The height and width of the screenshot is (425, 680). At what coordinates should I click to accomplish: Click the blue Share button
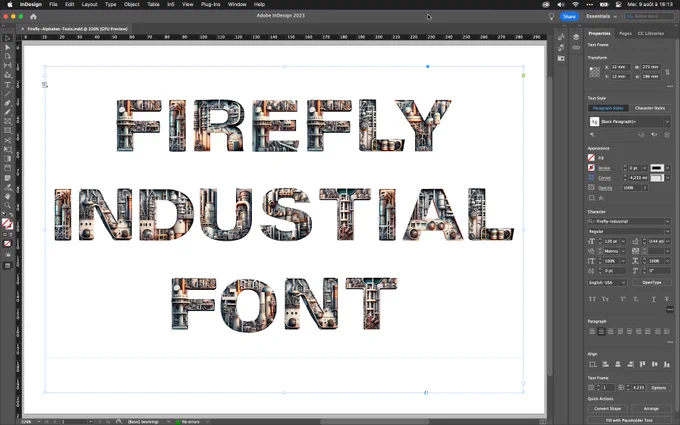point(569,16)
